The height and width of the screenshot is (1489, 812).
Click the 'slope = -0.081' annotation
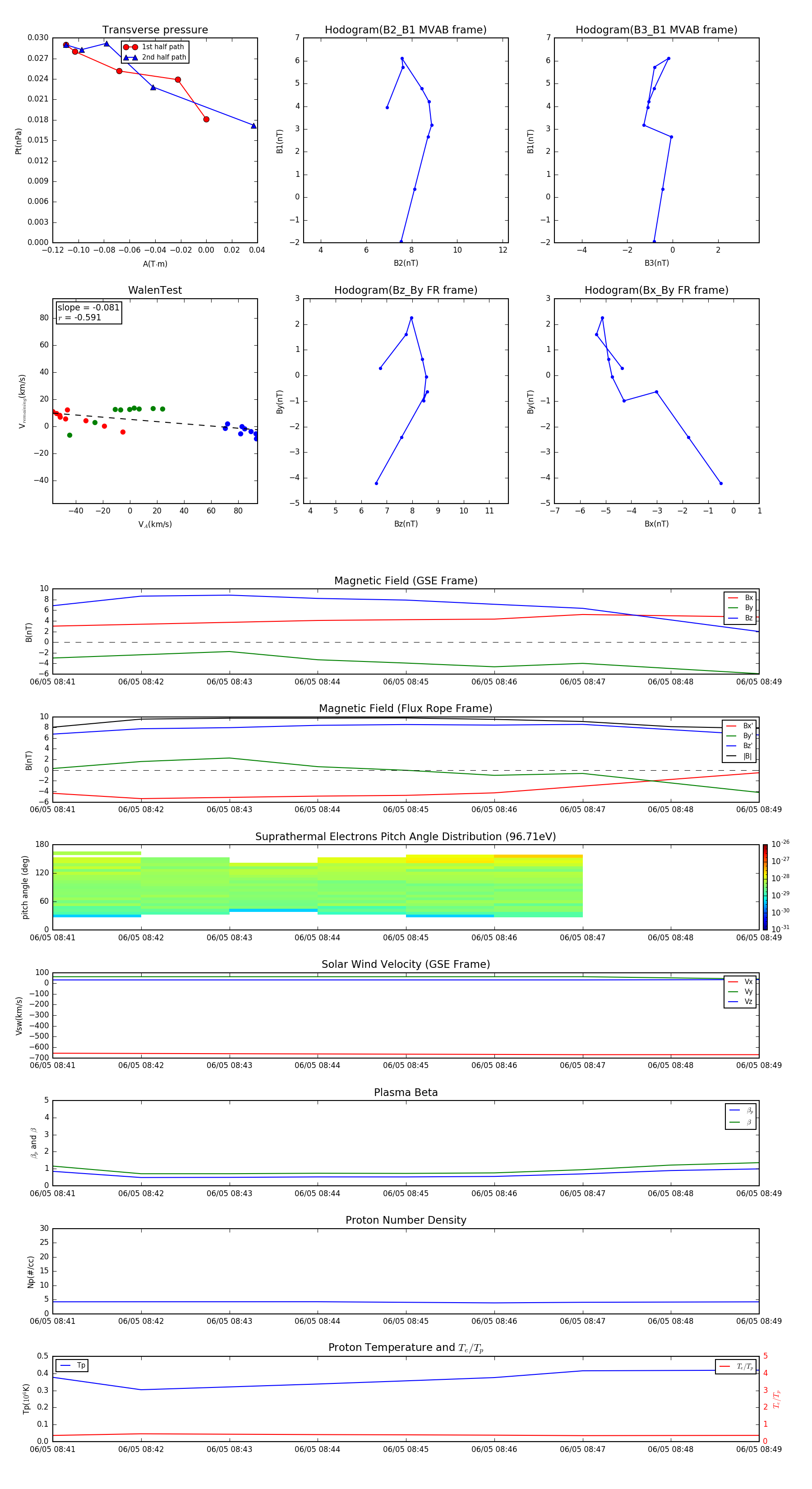point(88,308)
